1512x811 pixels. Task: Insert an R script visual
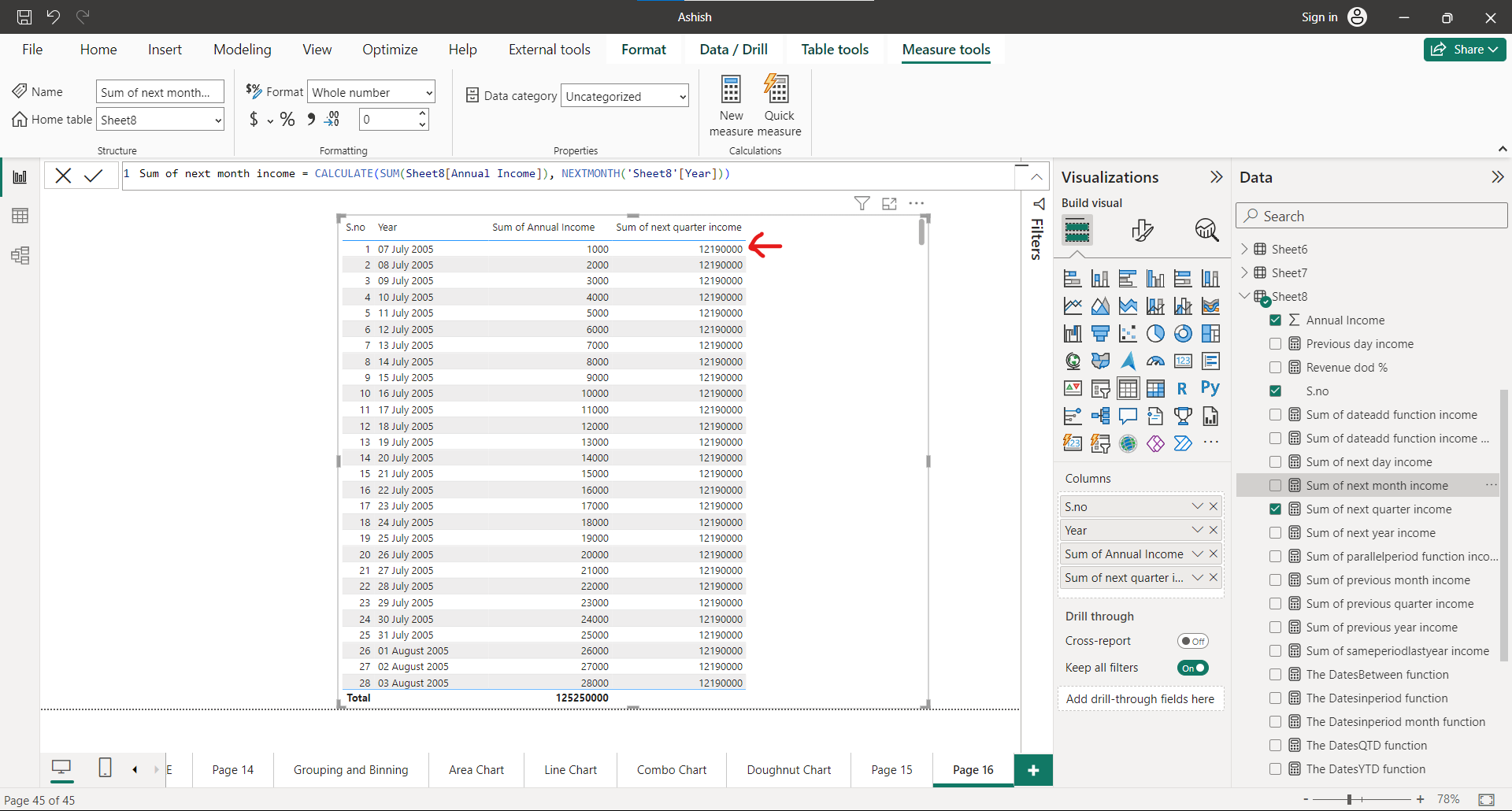(x=1182, y=388)
